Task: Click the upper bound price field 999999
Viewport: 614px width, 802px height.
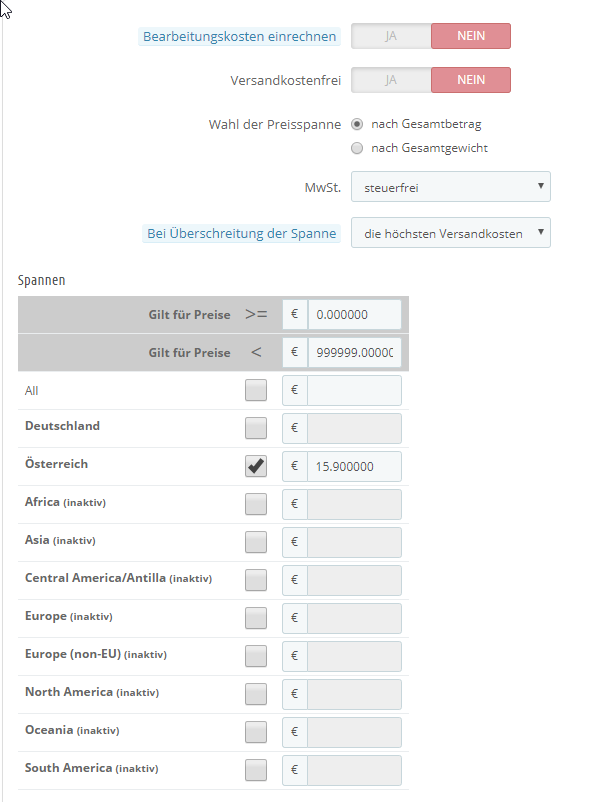Action: pyautogui.click(x=354, y=352)
